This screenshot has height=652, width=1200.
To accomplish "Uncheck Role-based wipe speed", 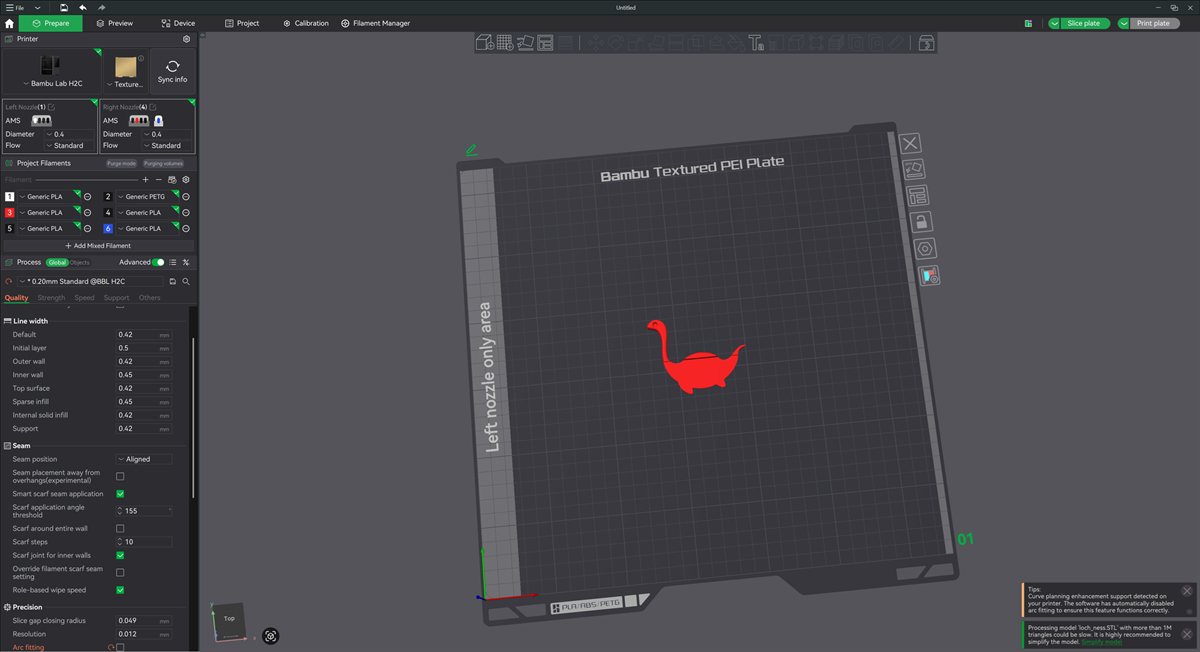I will tap(120, 590).
